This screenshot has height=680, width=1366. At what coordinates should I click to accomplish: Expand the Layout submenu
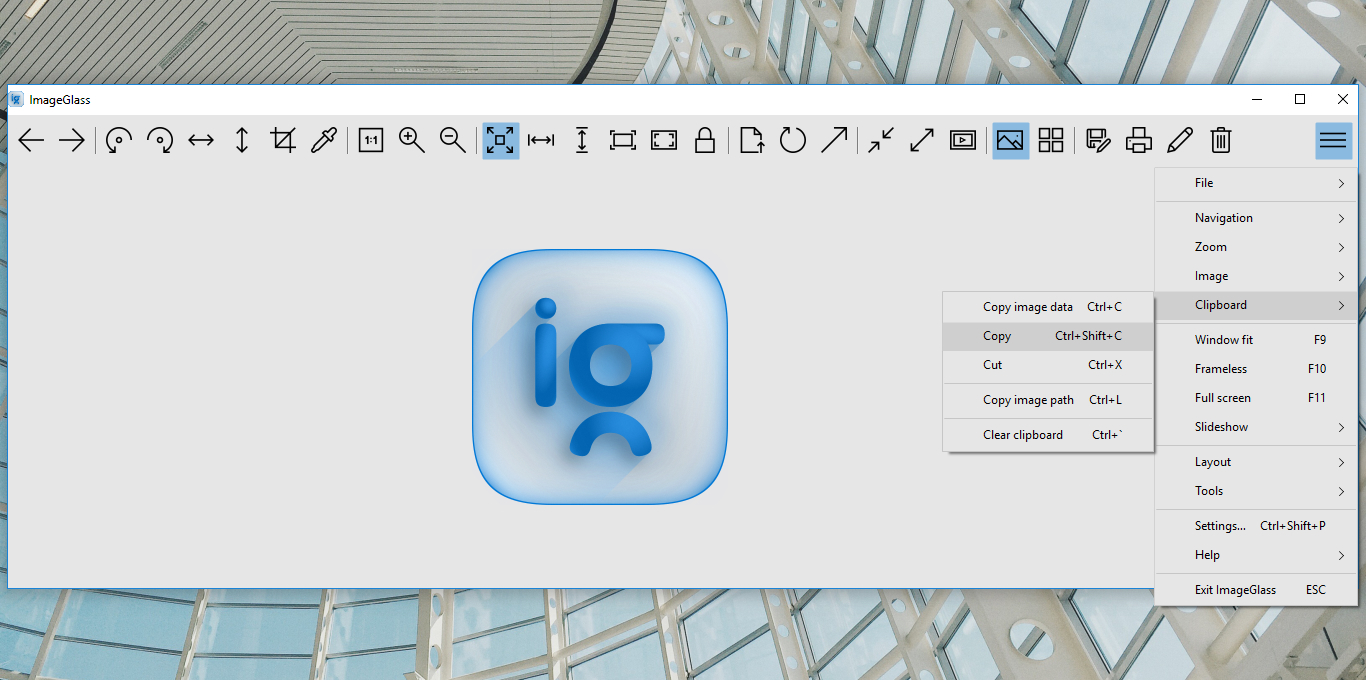(x=1256, y=462)
